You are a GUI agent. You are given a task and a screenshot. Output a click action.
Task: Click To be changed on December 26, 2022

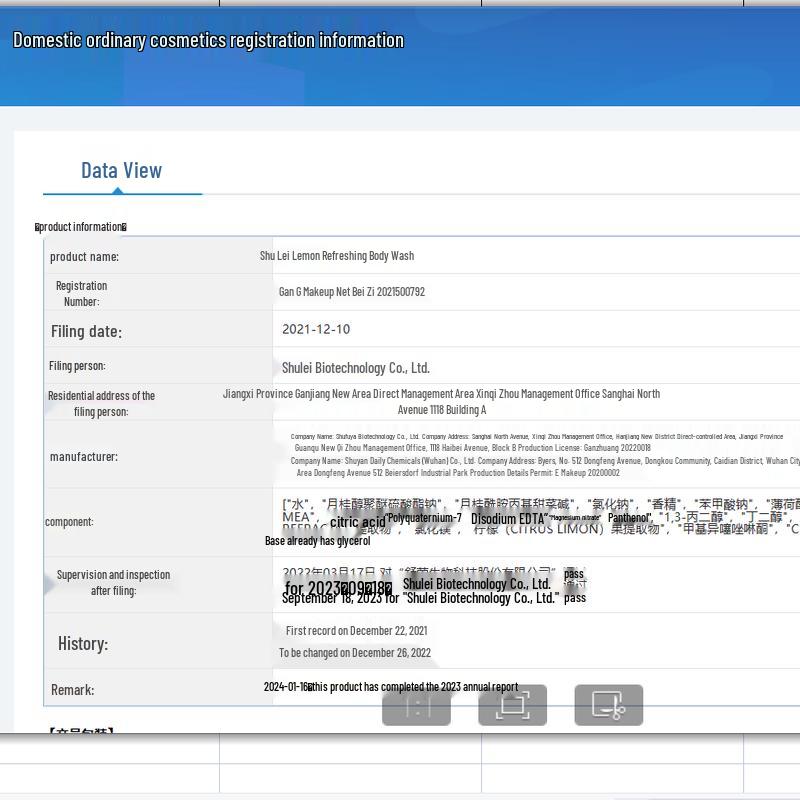tap(355, 653)
